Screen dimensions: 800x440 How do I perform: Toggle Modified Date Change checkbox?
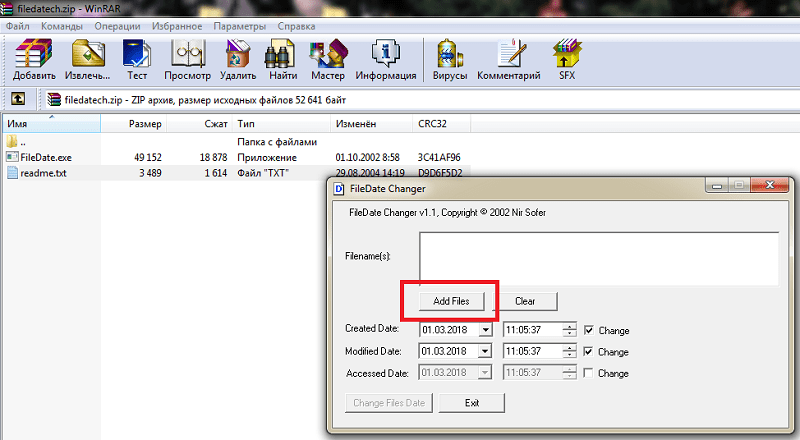(x=588, y=352)
